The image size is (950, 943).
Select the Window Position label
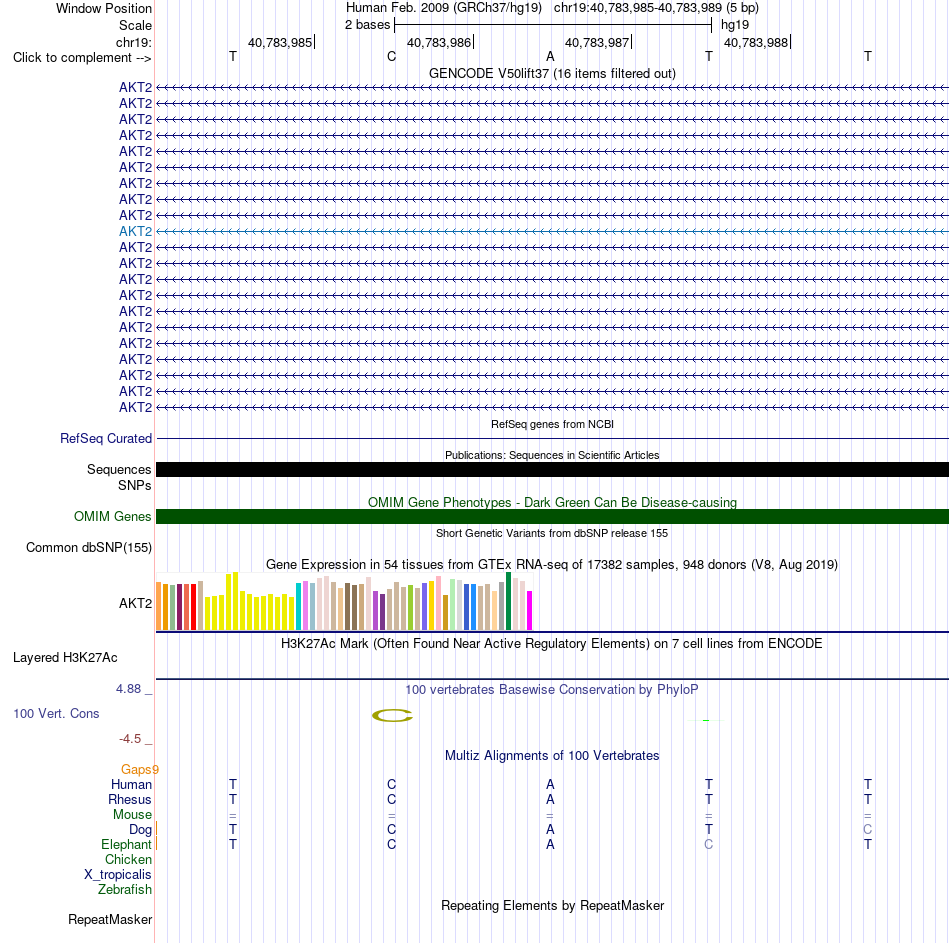pos(104,8)
